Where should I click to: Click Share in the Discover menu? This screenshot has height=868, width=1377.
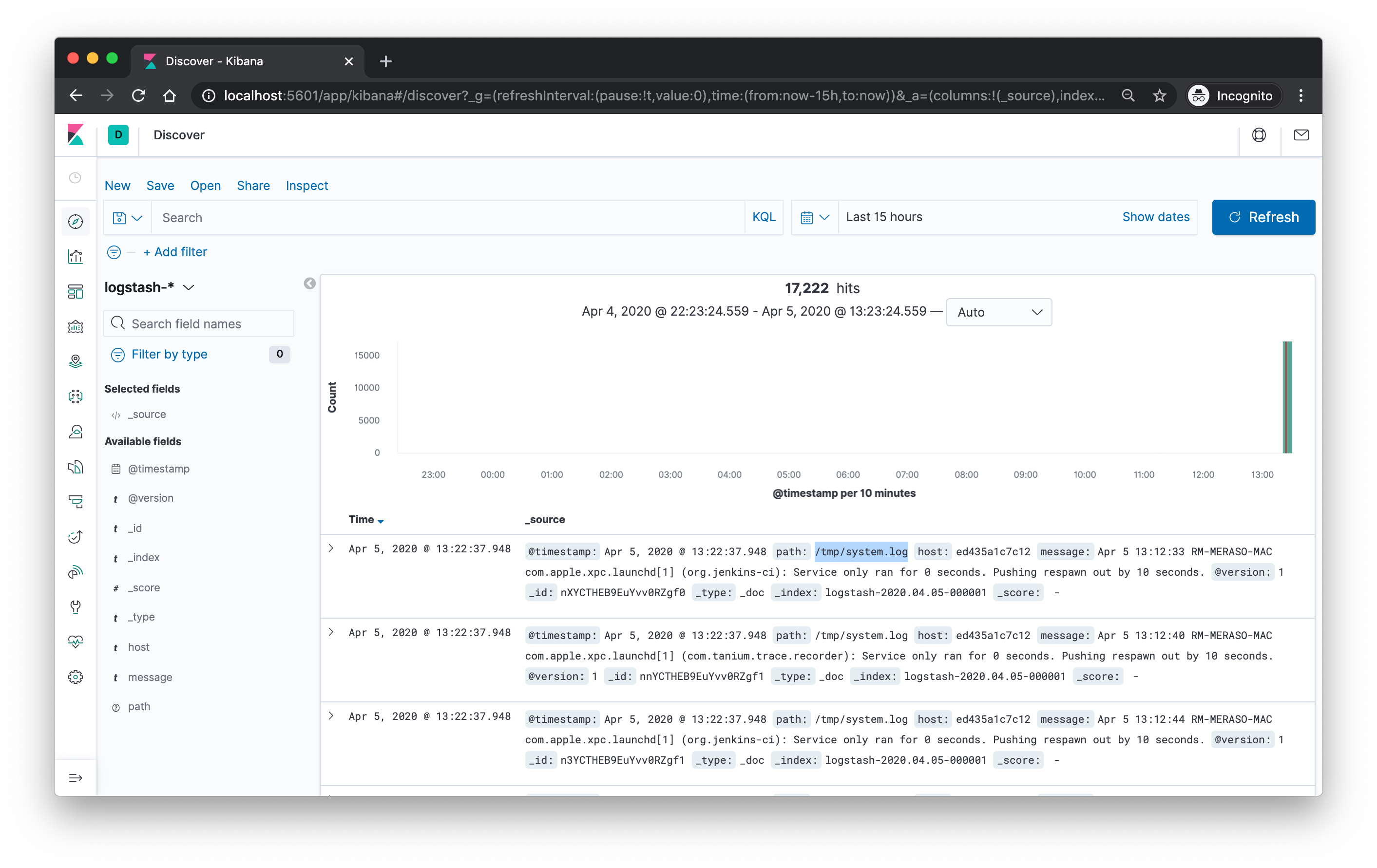(253, 185)
